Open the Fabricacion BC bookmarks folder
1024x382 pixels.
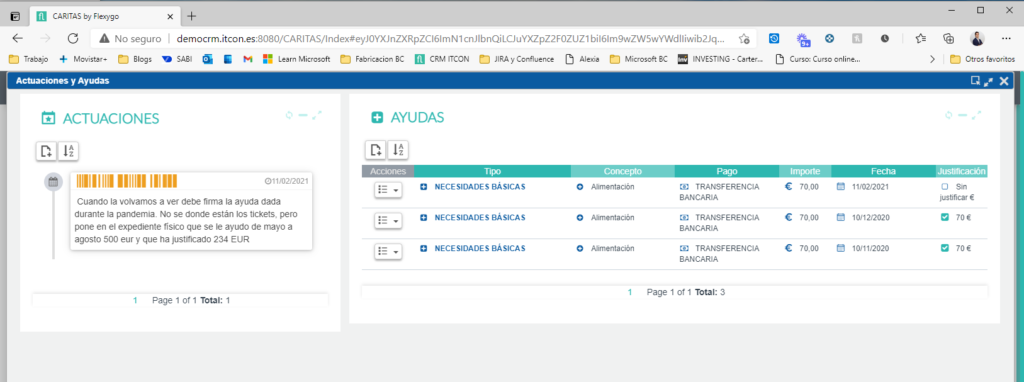(373, 59)
